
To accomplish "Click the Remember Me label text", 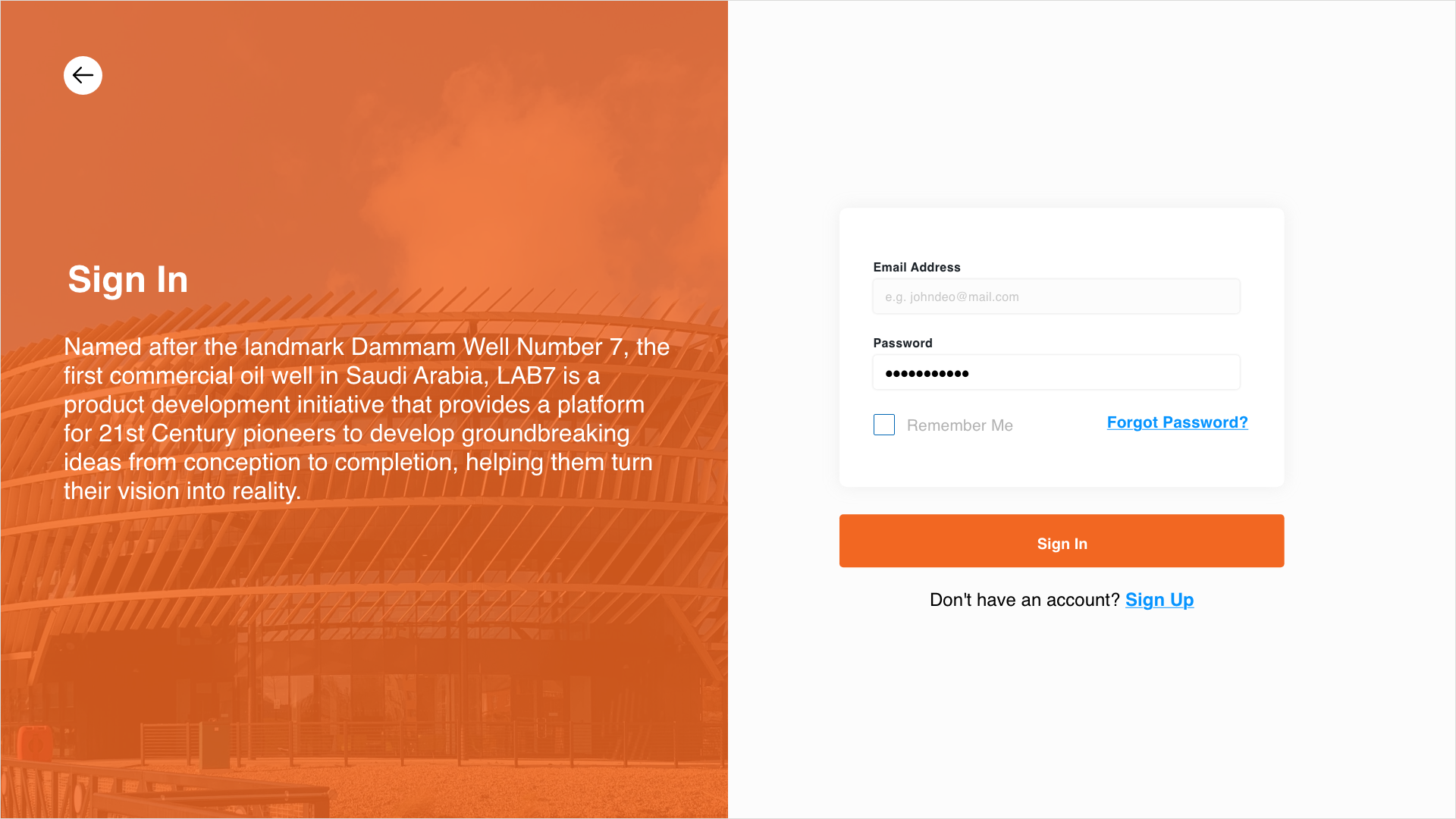I will tap(959, 425).
